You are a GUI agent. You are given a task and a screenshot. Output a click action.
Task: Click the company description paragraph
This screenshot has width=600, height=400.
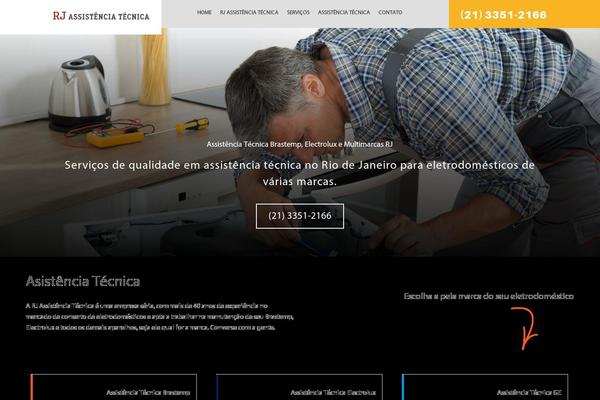[x=160, y=316]
